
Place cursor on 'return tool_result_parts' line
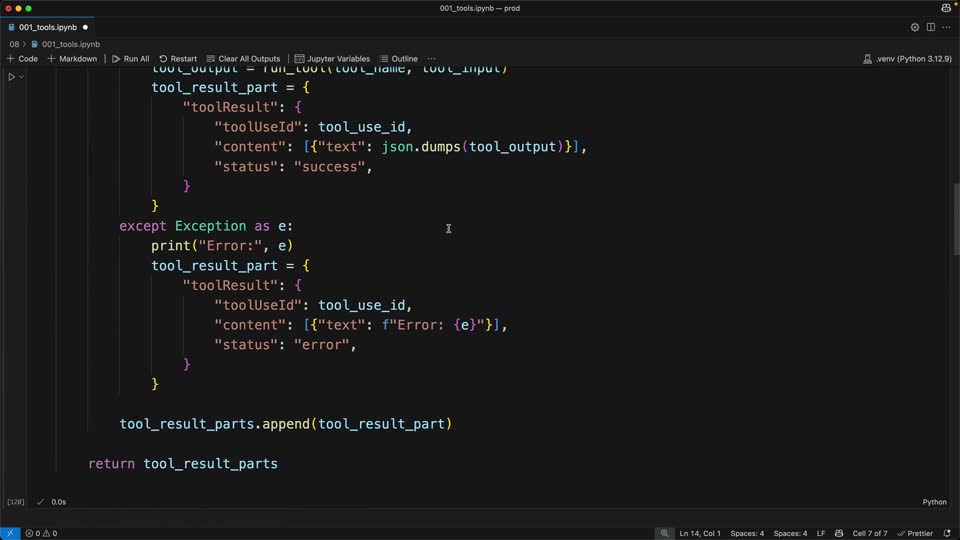coord(183,463)
